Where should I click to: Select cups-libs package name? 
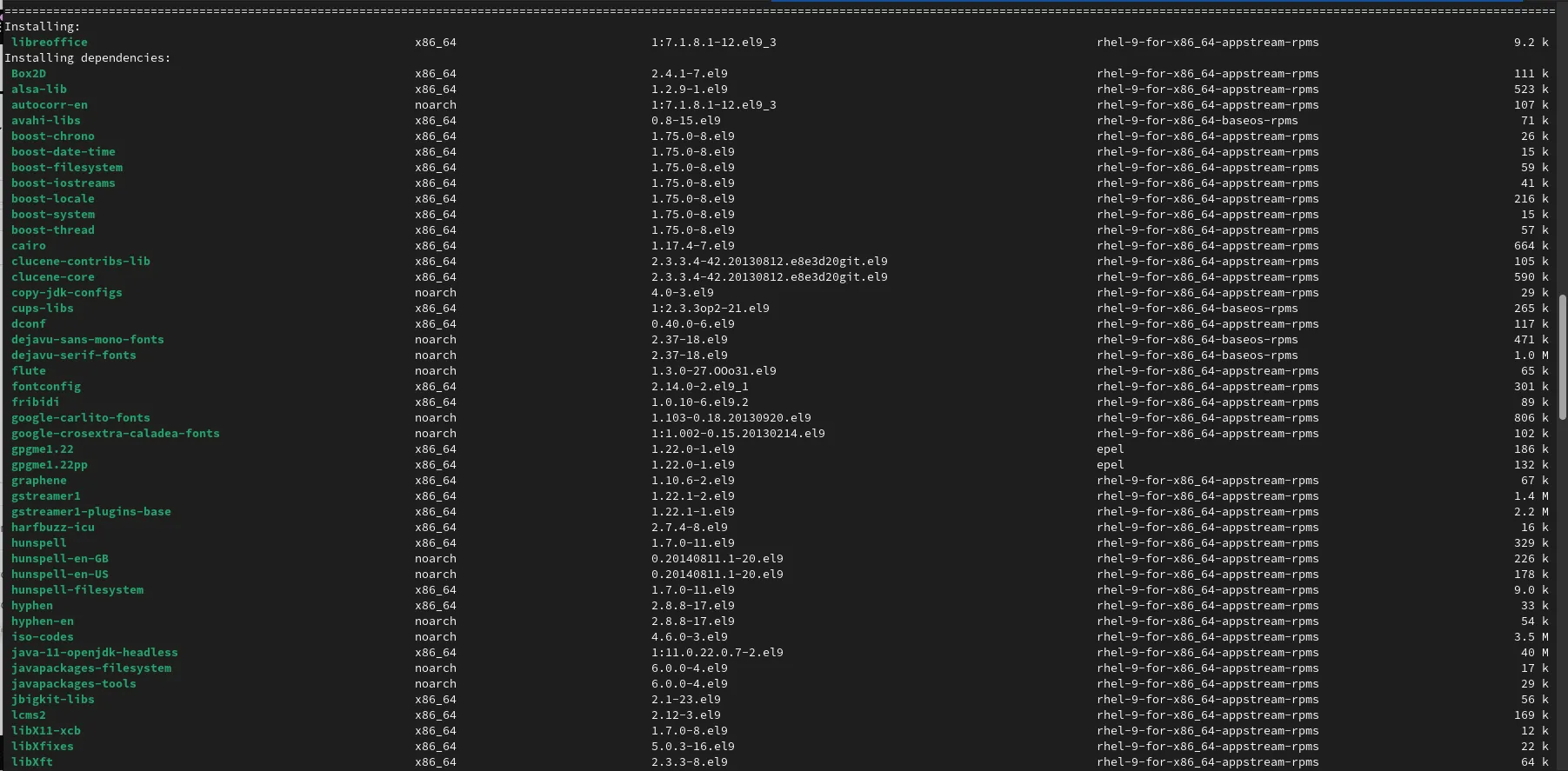(43, 308)
